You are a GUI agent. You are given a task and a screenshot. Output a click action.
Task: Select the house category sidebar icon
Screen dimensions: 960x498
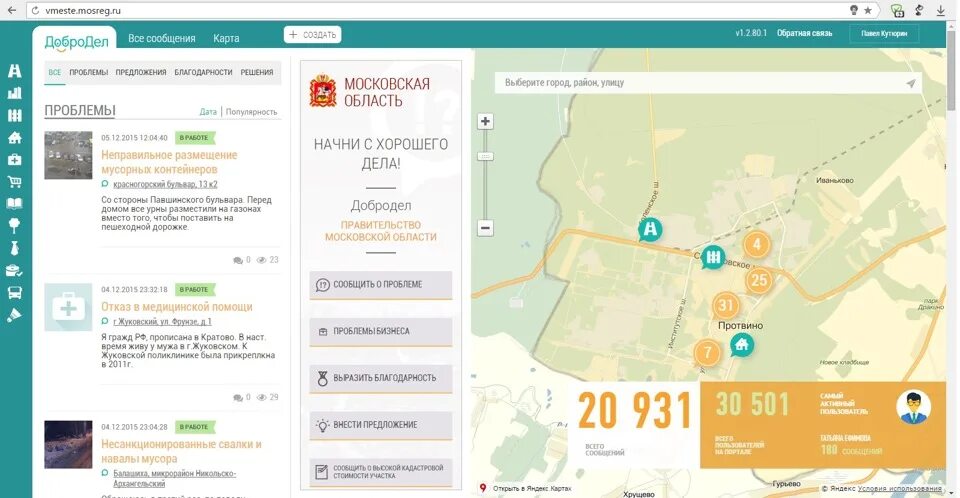[15, 137]
